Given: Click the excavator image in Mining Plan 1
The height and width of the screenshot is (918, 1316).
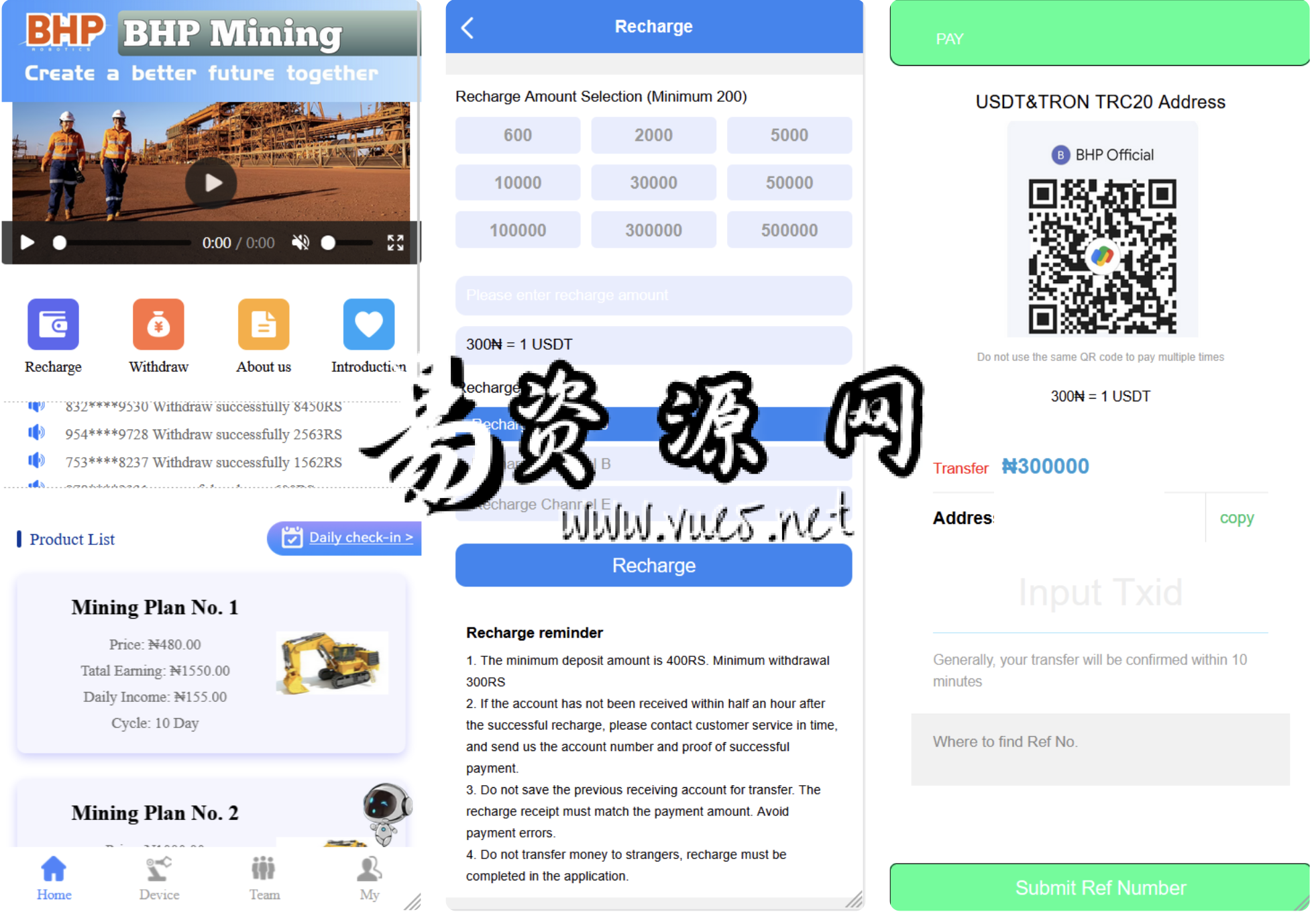Looking at the screenshot, I should click(332, 662).
